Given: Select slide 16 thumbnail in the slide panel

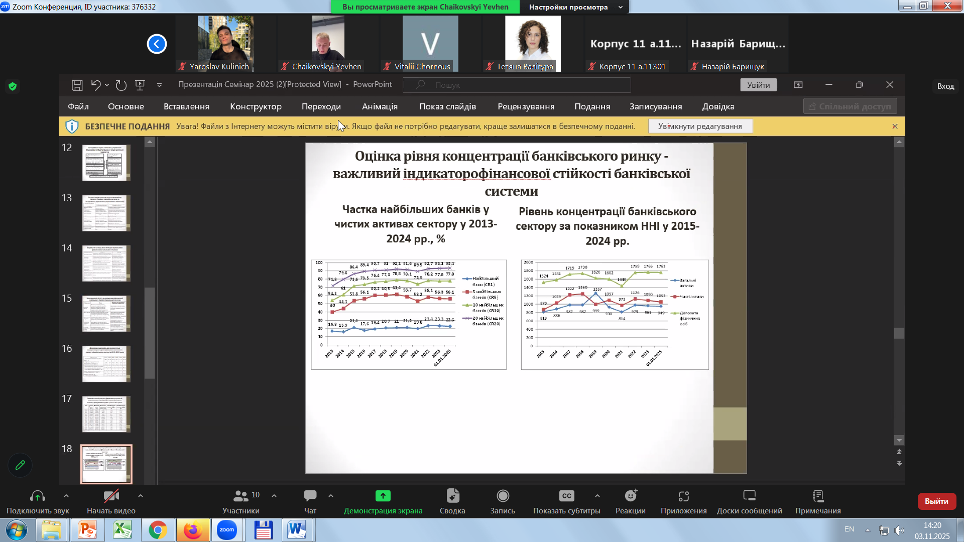Looking at the screenshot, I should tap(106, 364).
